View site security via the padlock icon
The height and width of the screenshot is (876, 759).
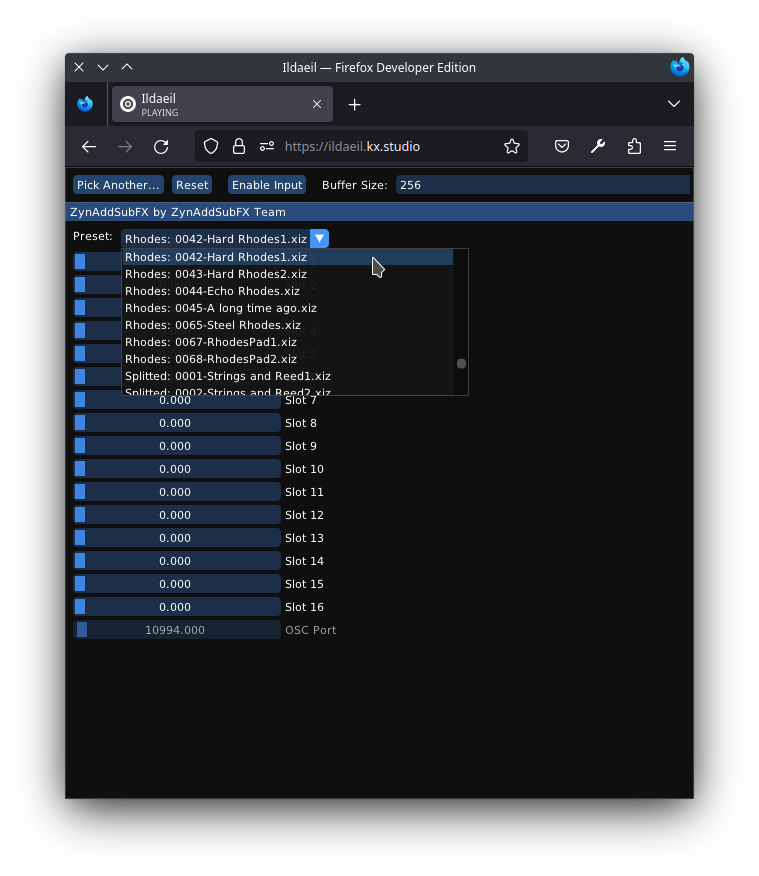point(238,146)
